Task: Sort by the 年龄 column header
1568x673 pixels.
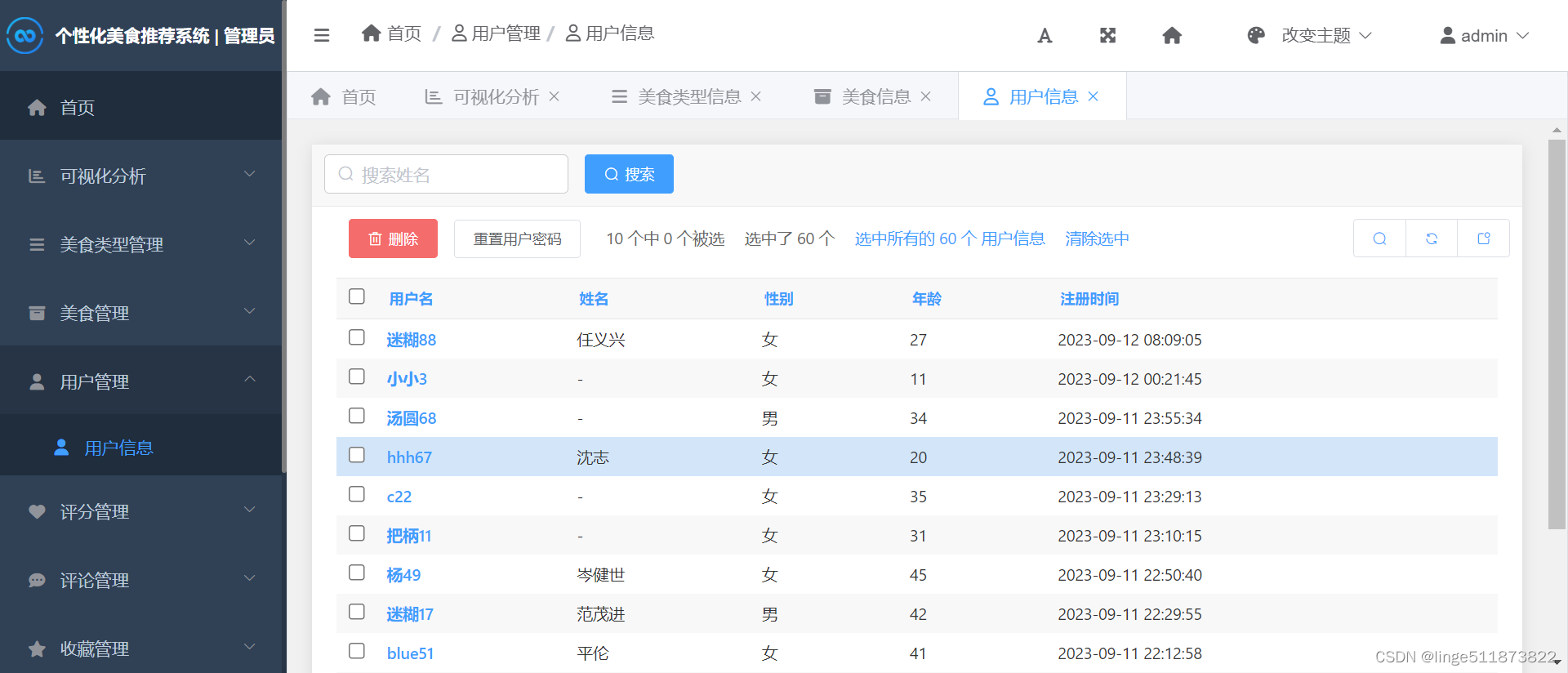Action: click(926, 299)
